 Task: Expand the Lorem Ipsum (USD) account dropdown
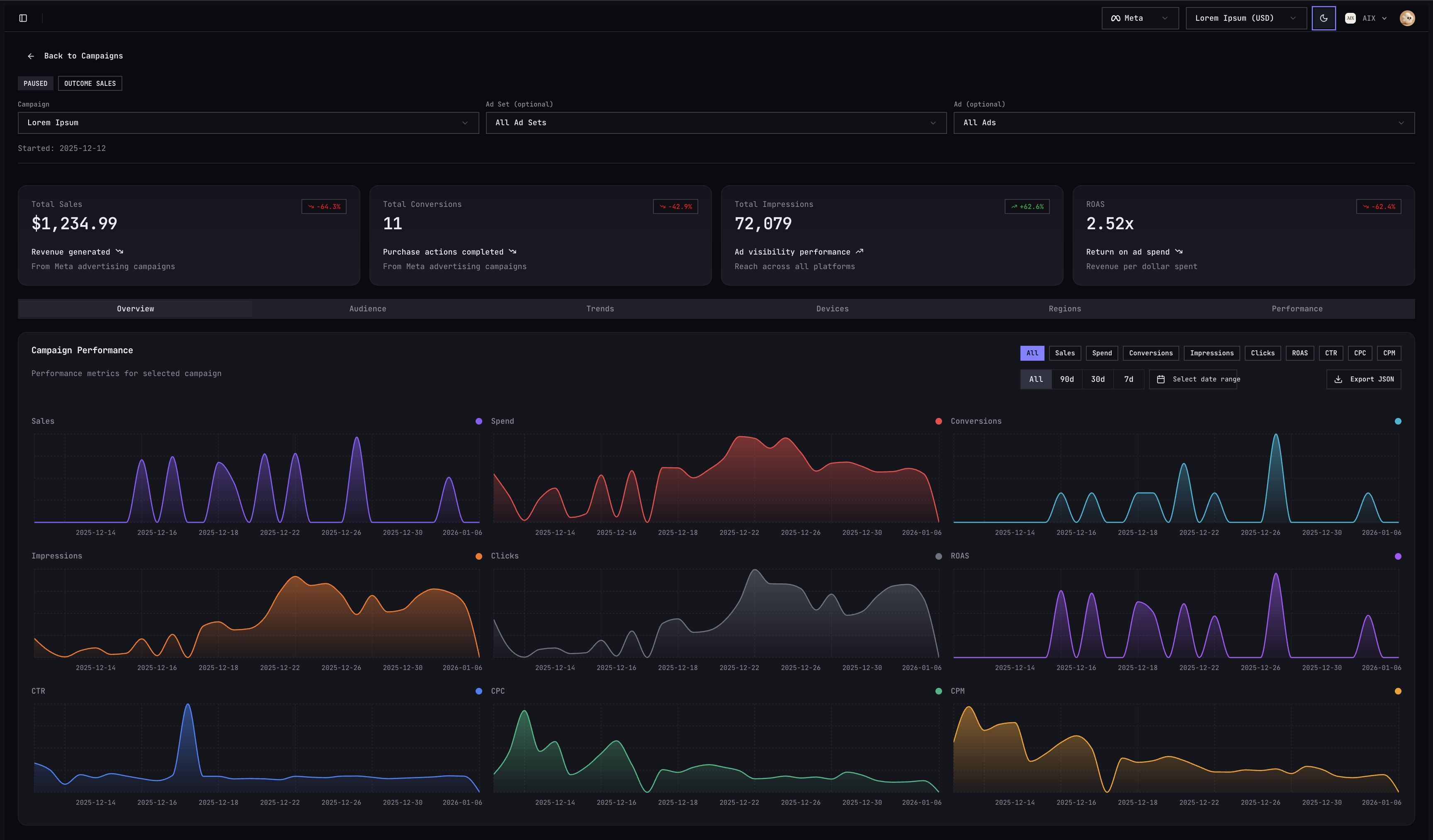coord(1246,18)
